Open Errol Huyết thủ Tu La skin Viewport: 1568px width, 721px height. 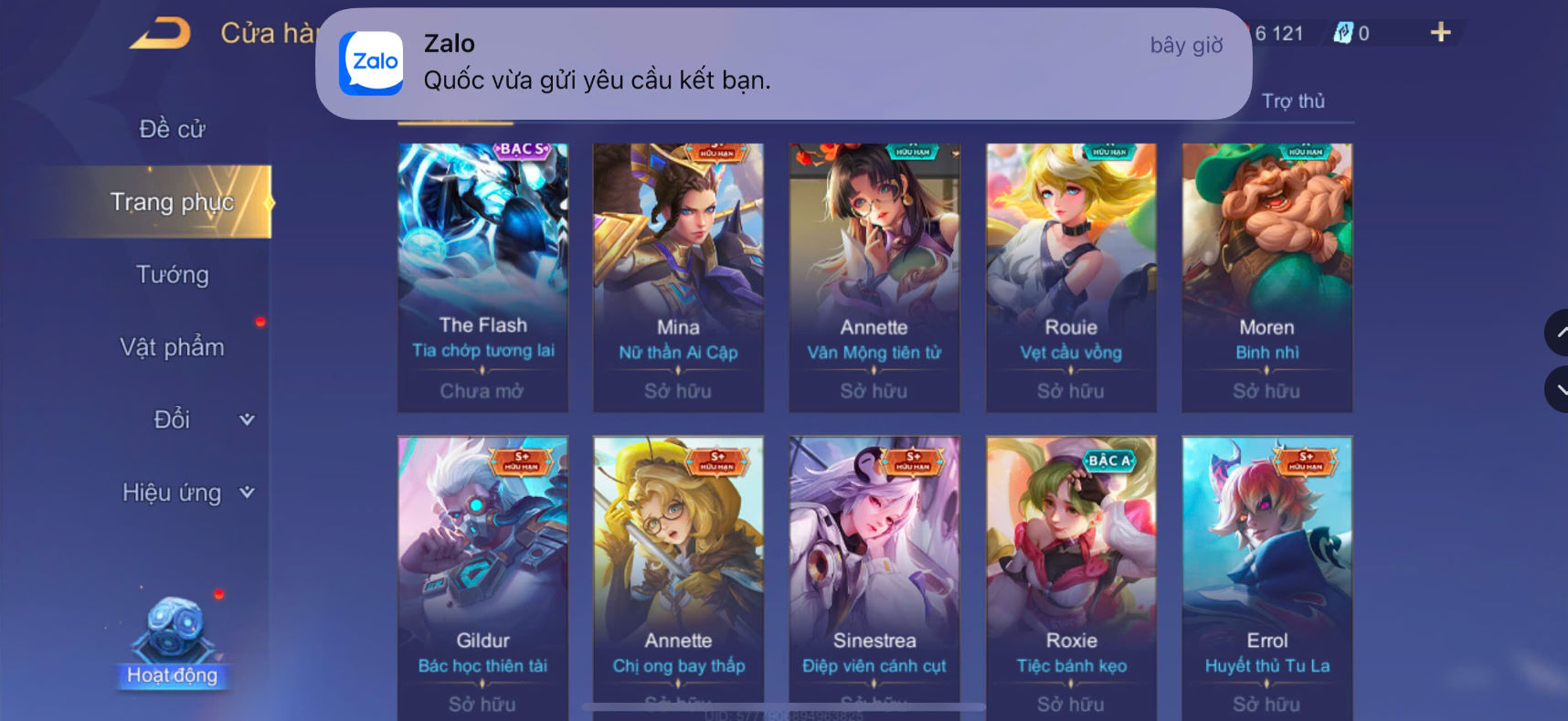[1266, 578]
